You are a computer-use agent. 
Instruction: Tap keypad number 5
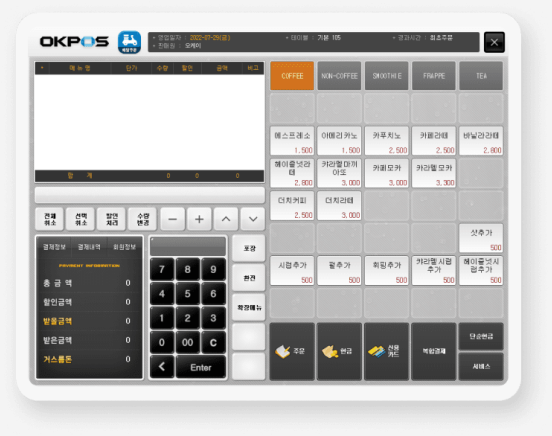point(188,294)
